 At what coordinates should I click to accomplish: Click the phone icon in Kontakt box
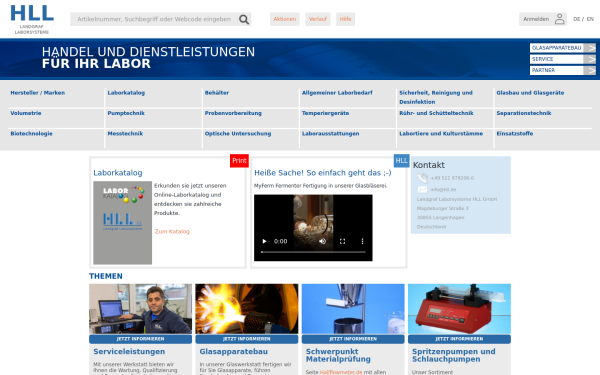tap(422, 178)
